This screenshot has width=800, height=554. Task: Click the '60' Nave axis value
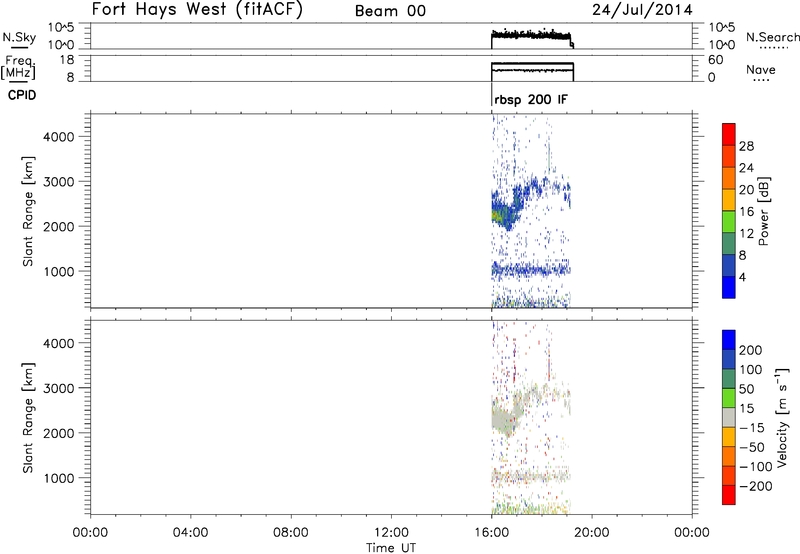click(715, 60)
